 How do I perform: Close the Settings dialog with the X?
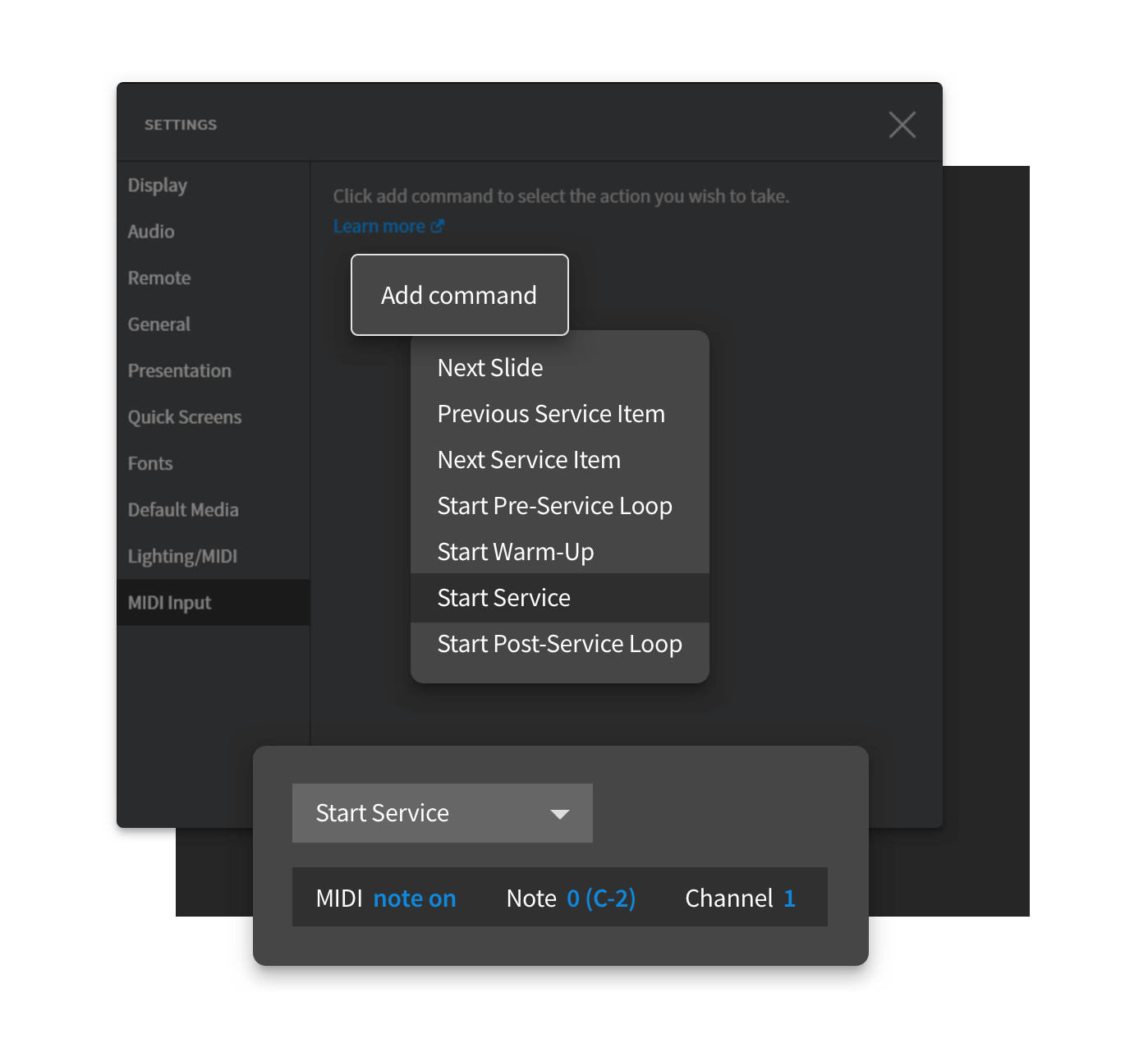902,125
